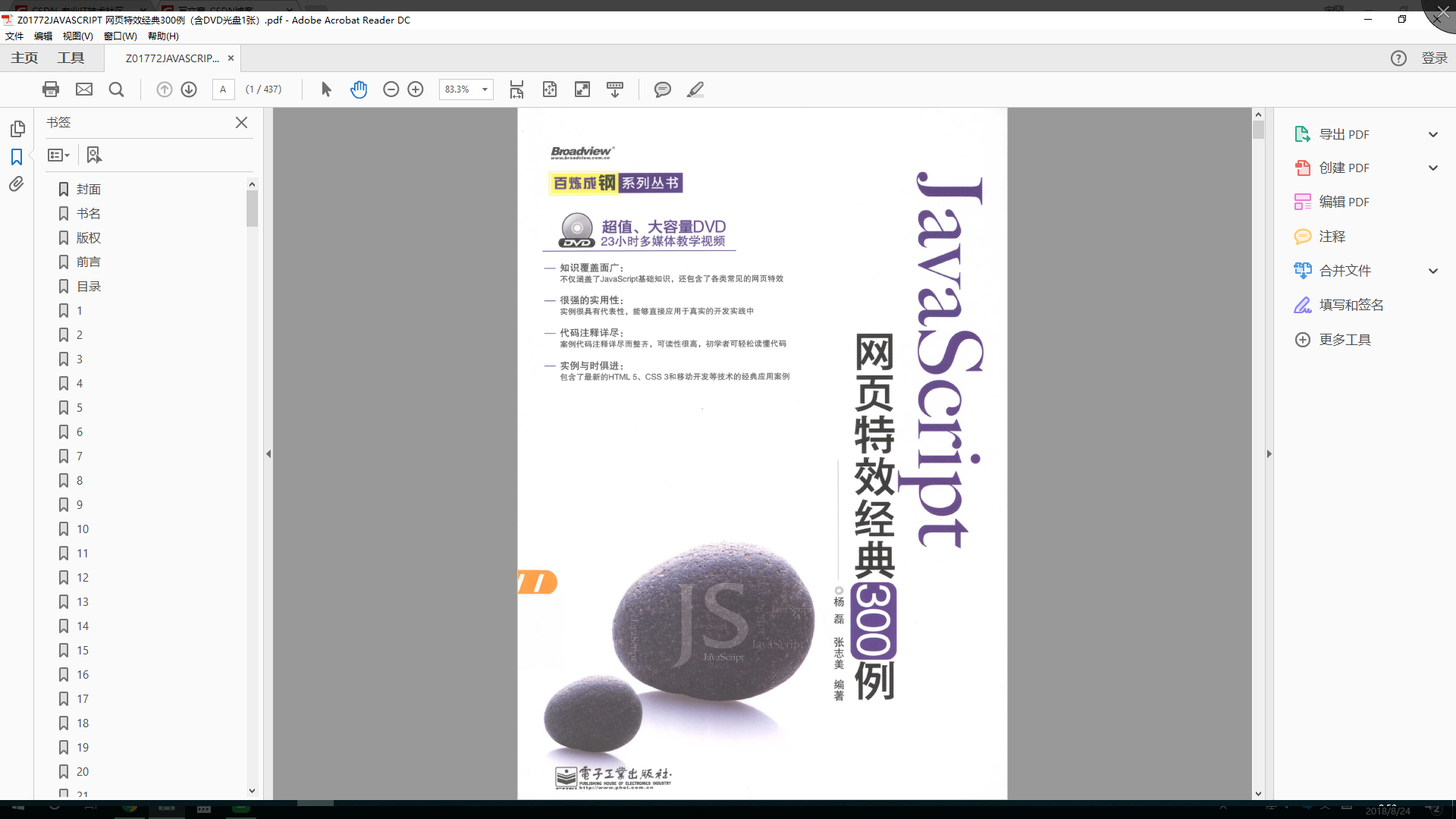Expand 创建 PDF options chevron

(x=1433, y=168)
